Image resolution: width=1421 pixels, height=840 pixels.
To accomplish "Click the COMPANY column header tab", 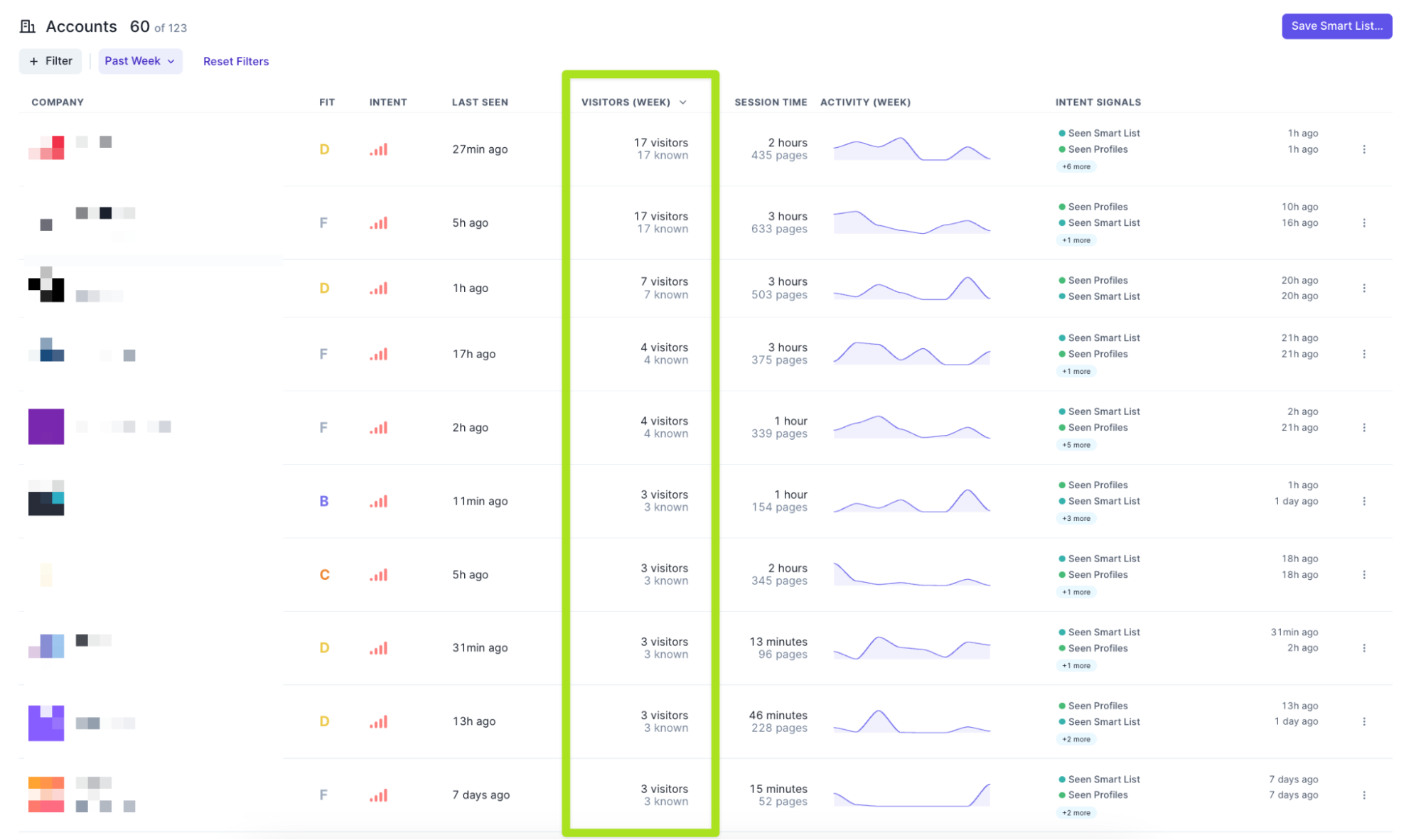I will pos(56,101).
